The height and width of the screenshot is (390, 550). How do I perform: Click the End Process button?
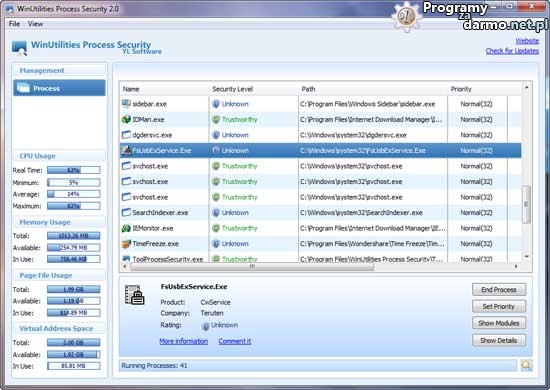(498, 290)
